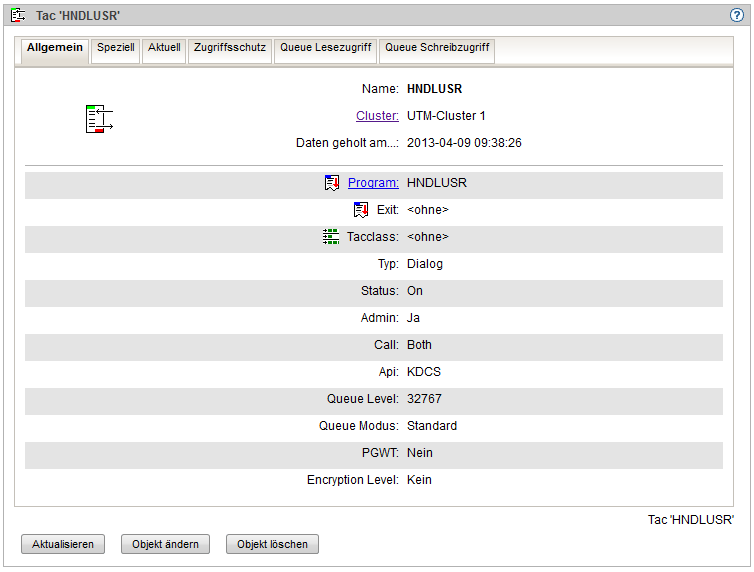Click the Objekt löschen button
This screenshot has width=754, height=572.
[272, 545]
